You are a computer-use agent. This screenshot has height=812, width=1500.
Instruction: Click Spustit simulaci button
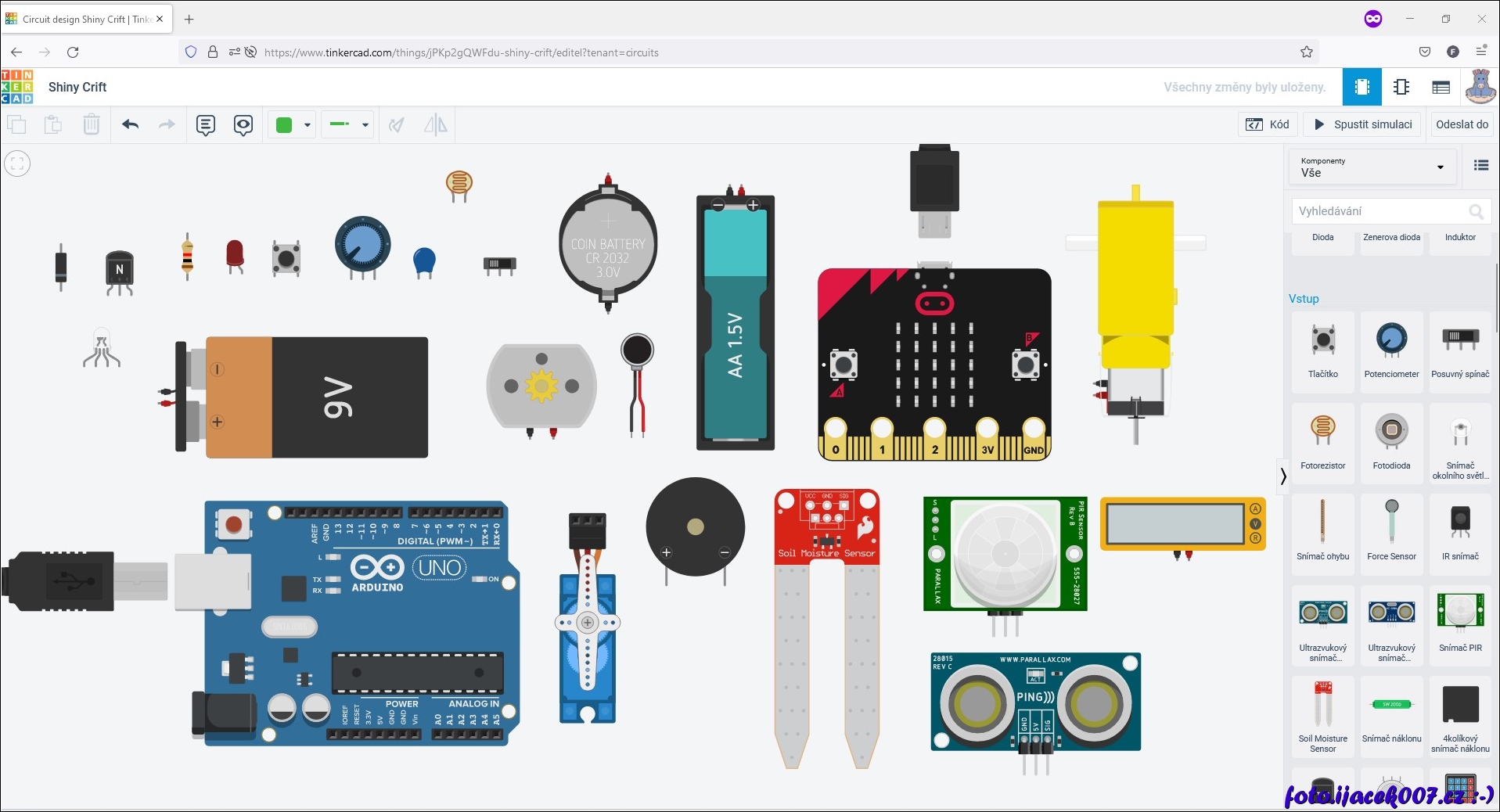1362,124
